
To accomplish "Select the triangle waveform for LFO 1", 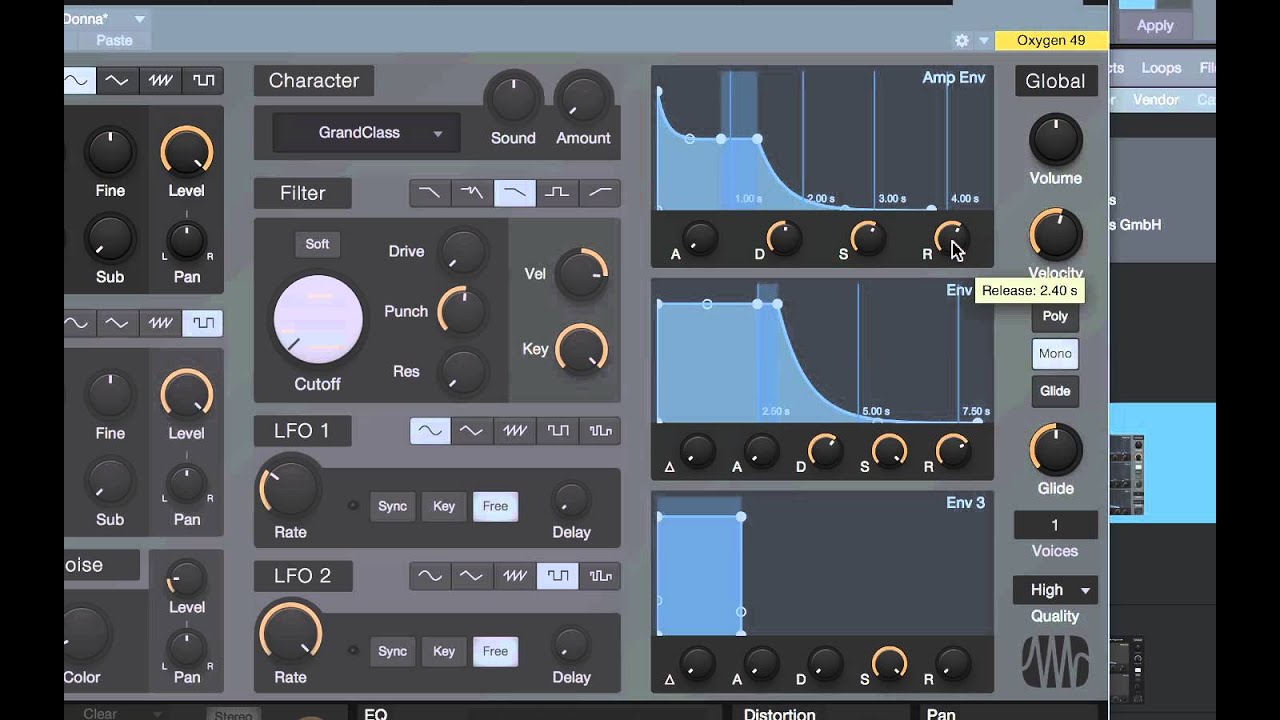I will 472,431.
